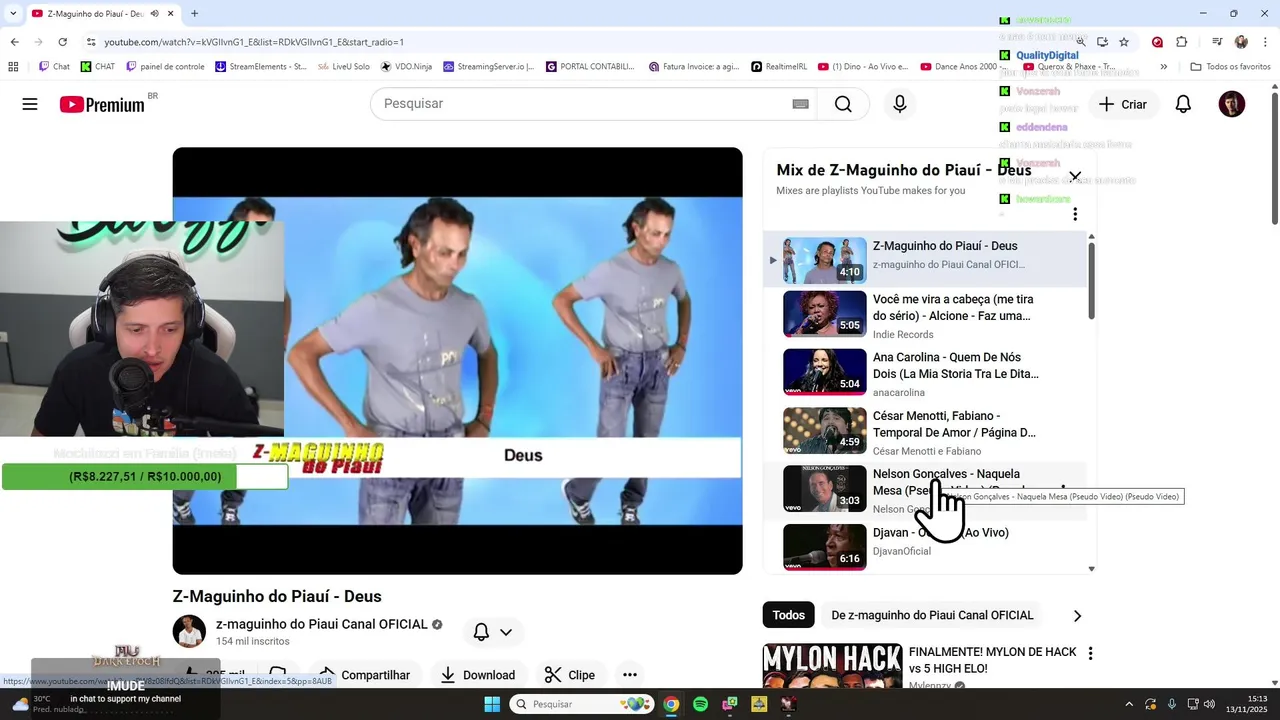This screenshot has height=720, width=1280.
Task: Open the YouTube account avatar menu
Action: coord(1232,104)
